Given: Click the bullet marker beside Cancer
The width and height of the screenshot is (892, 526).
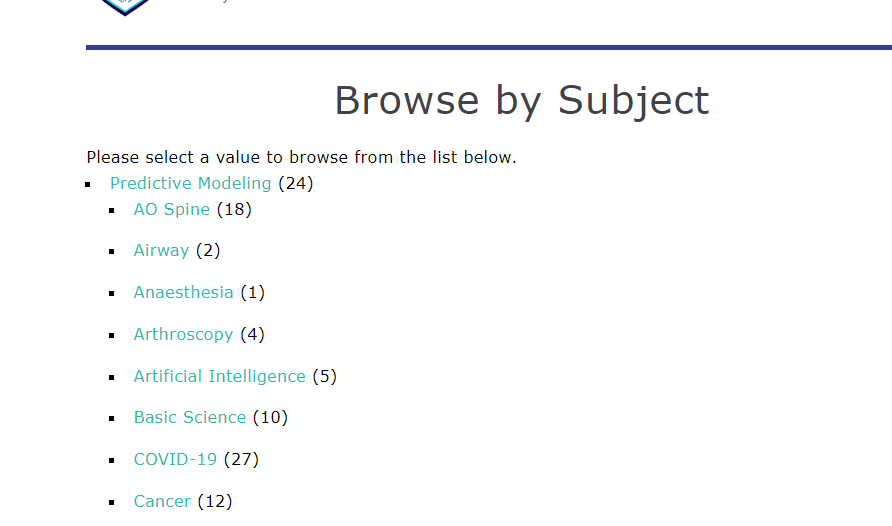Looking at the screenshot, I should coord(112,503).
